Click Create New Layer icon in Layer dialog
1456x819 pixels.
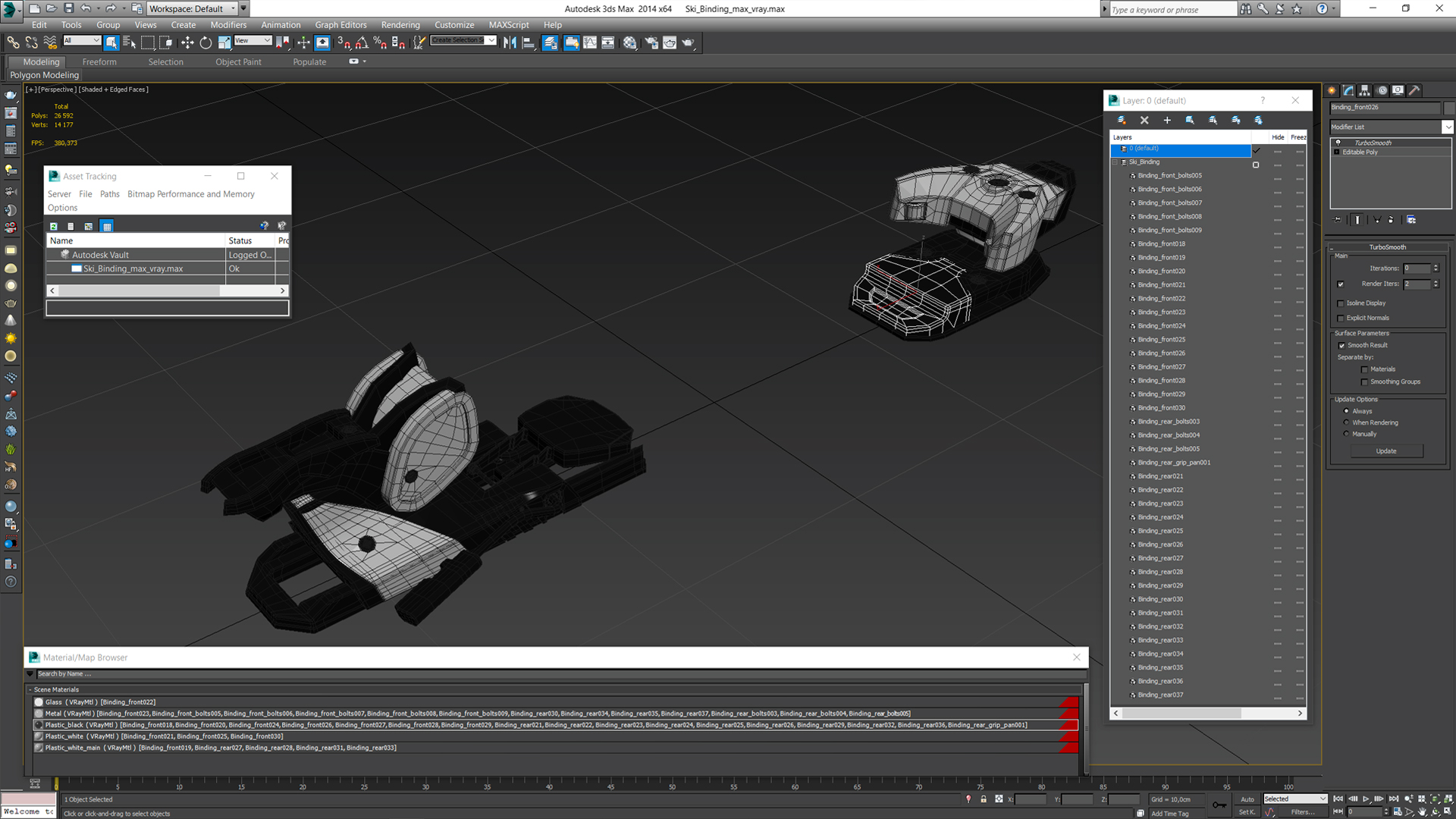click(1122, 120)
